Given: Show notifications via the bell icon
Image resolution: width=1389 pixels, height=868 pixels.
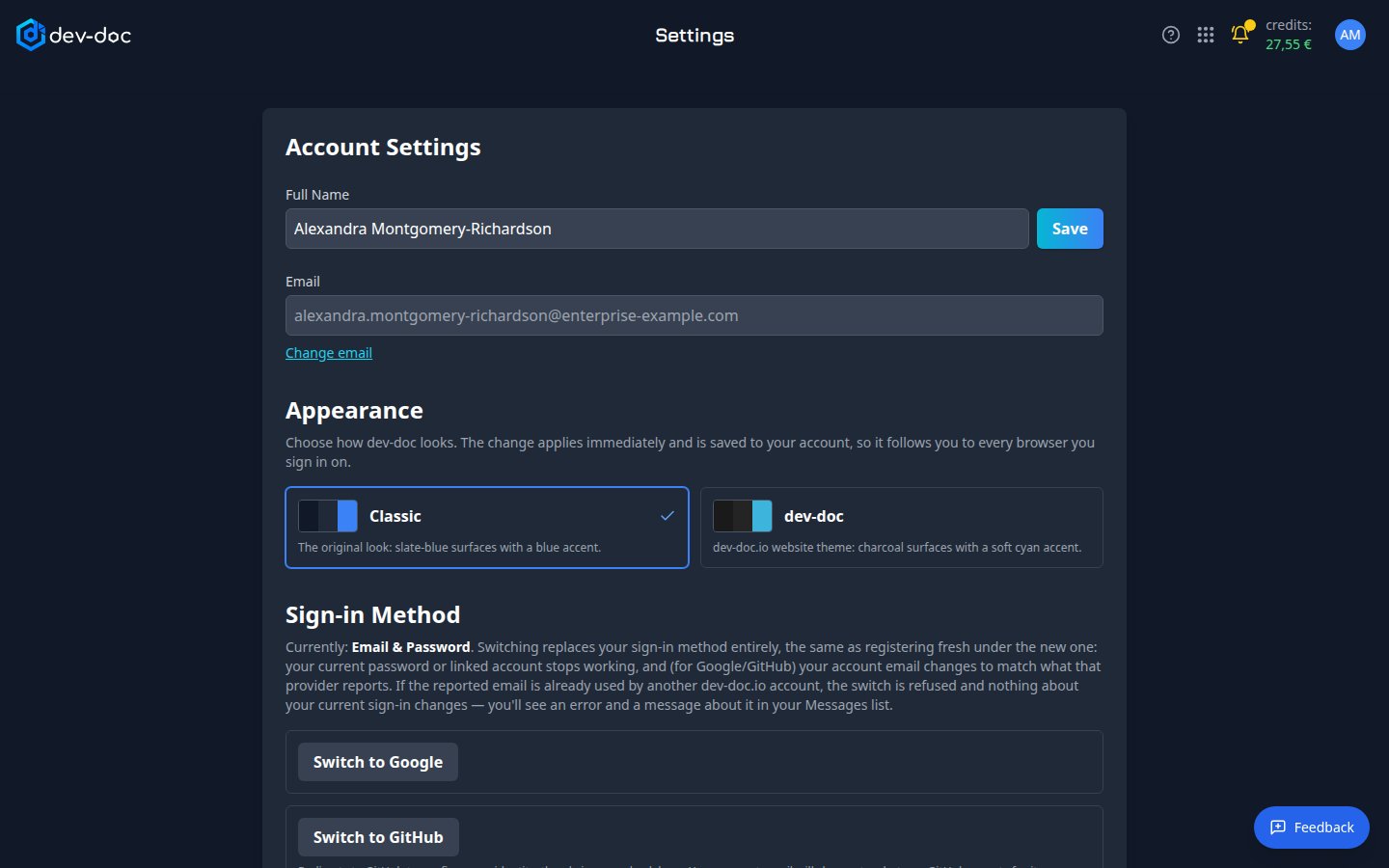Looking at the screenshot, I should 1240,35.
